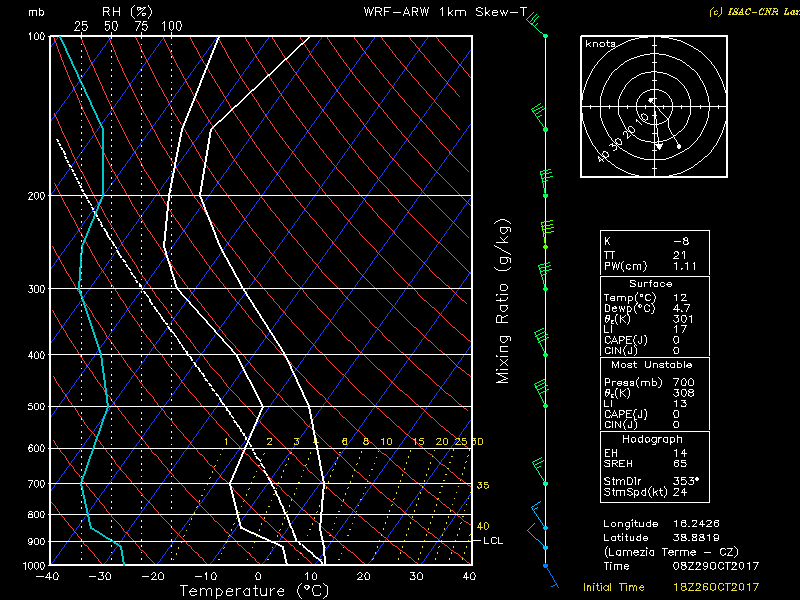Viewport: 800px width, 600px height.
Task: Click the 'Most Unstable' section heading
Action: point(652,365)
